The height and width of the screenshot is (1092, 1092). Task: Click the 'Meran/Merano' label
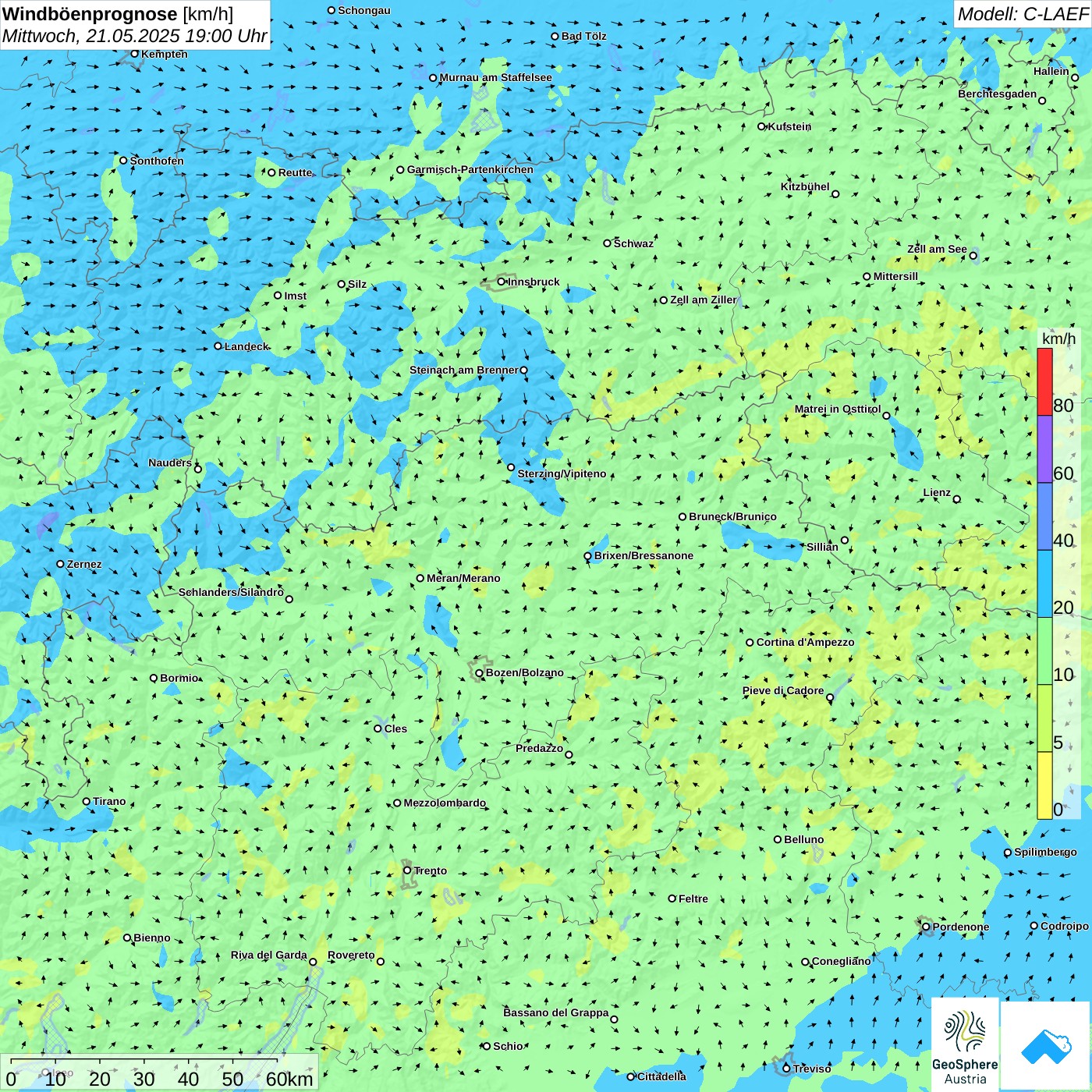463,578
